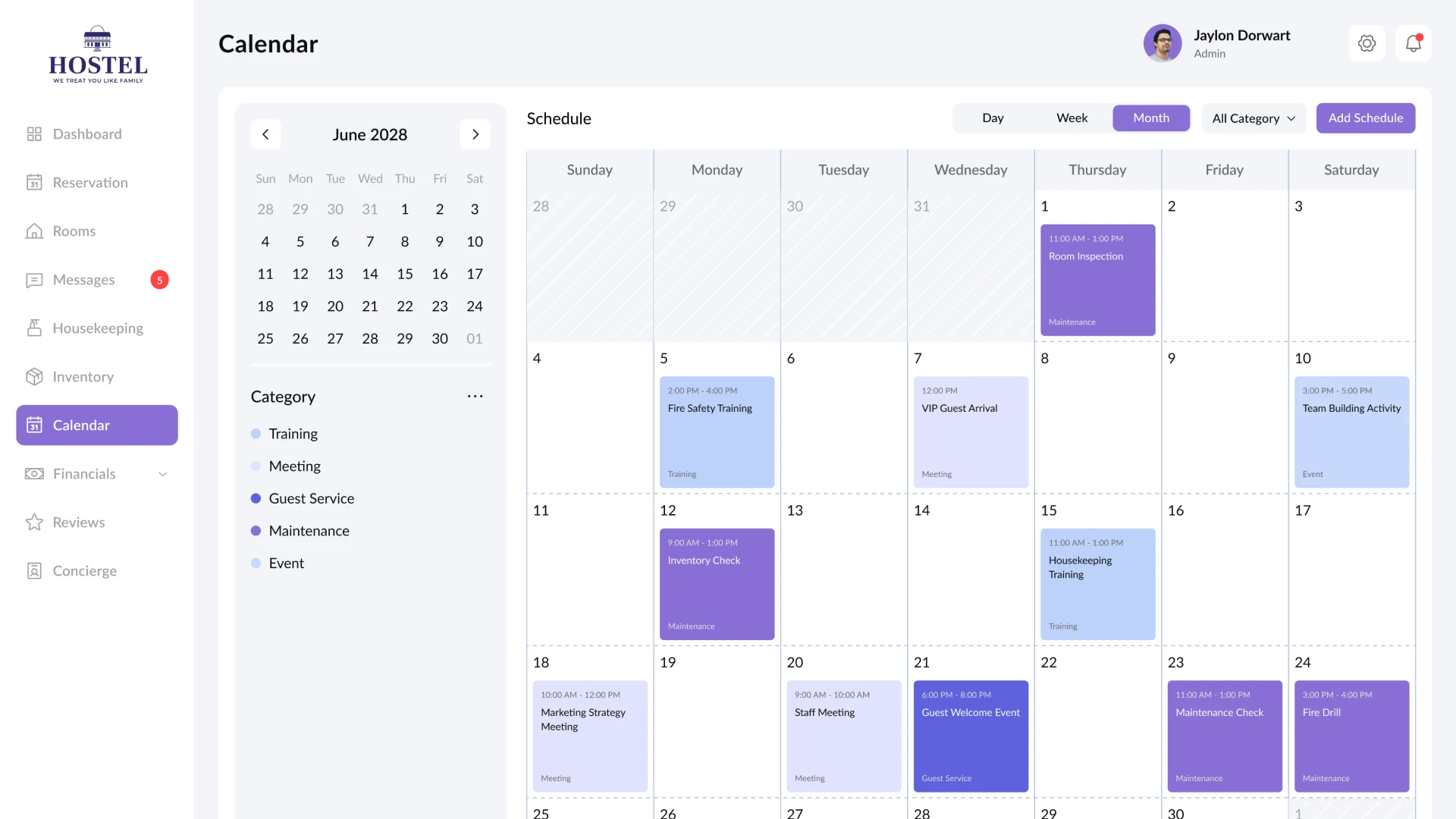Toggle the Maintenance category filter

tap(309, 531)
